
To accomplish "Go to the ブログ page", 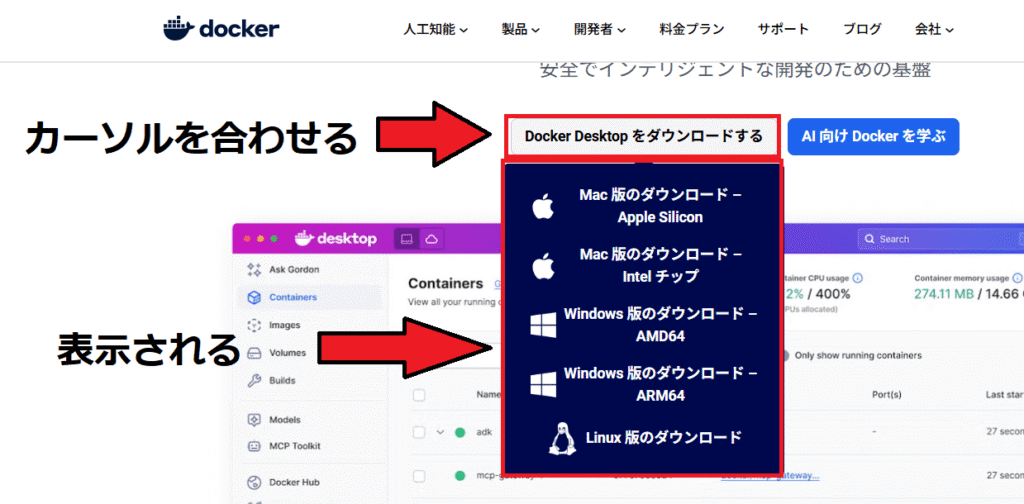I will tap(862, 30).
